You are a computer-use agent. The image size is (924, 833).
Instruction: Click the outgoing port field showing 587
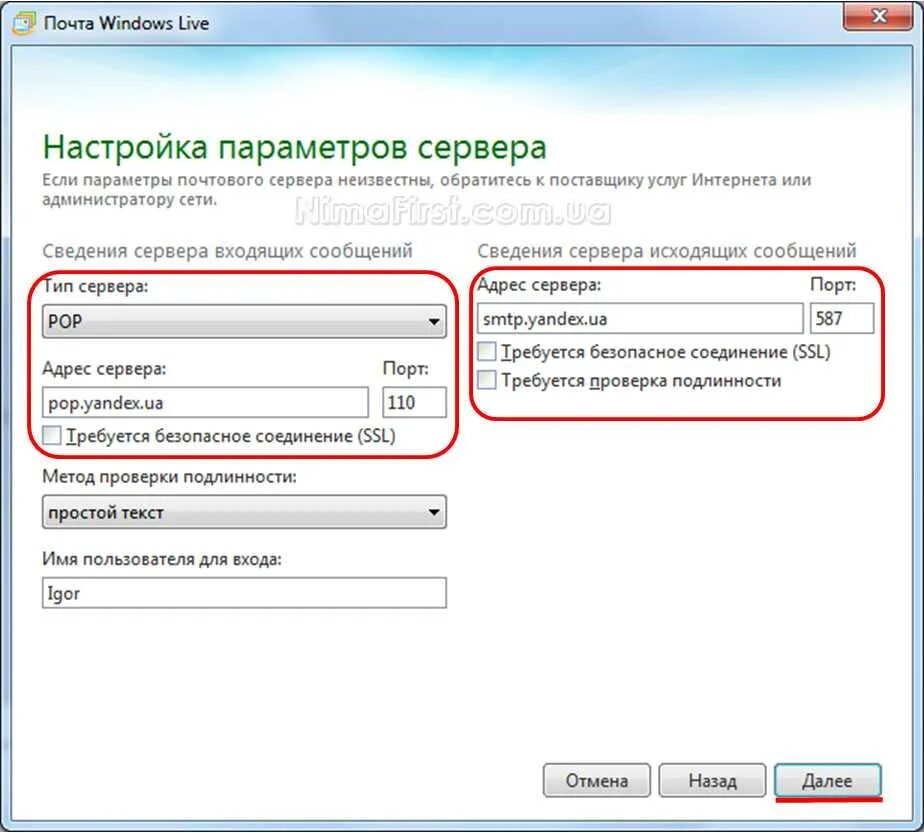tap(842, 319)
